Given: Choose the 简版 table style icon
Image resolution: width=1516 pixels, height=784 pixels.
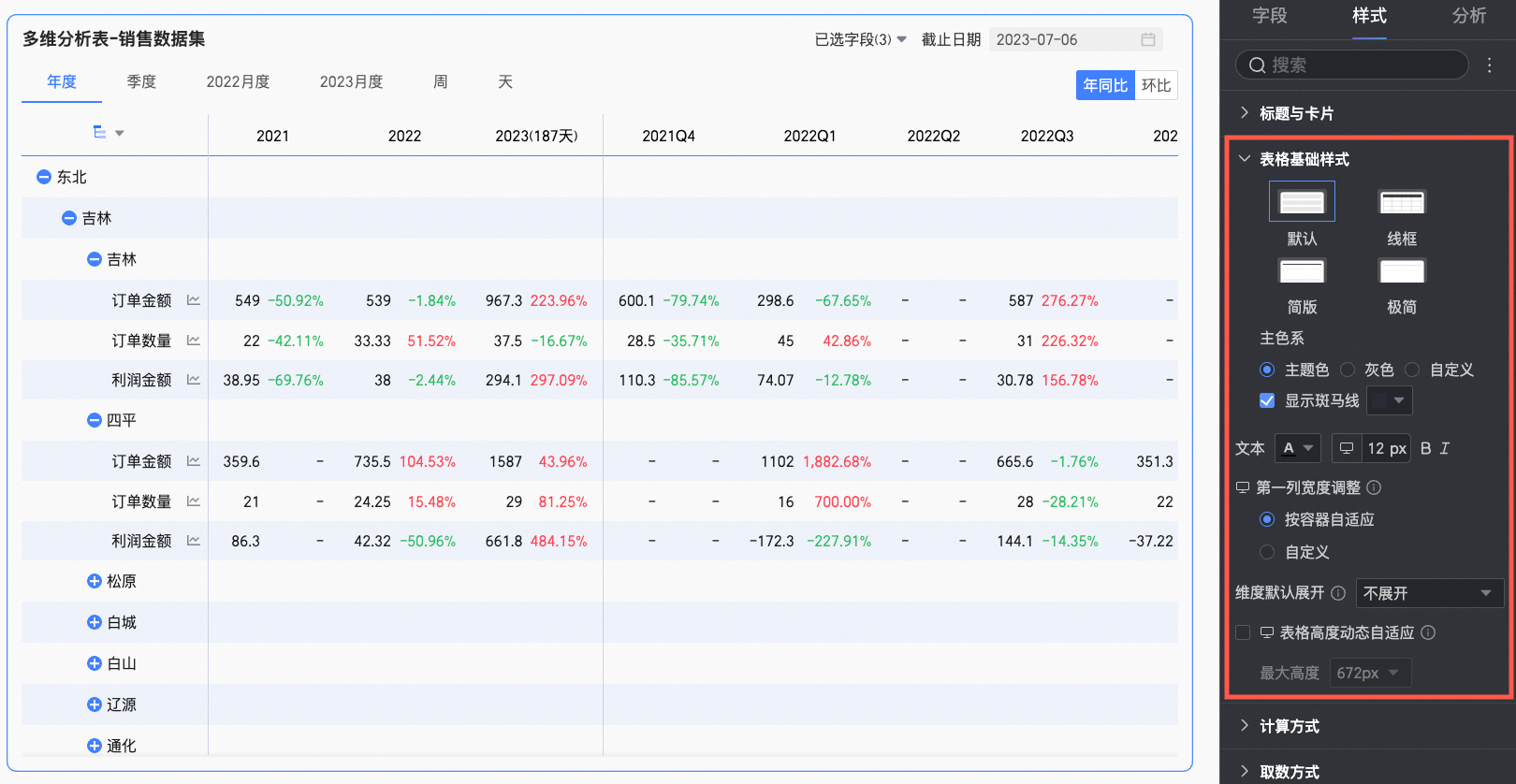Looking at the screenshot, I should (x=1302, y=270).
